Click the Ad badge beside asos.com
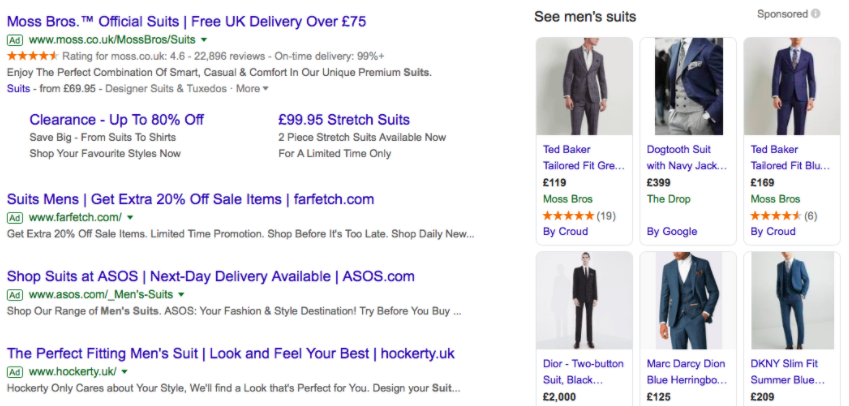 tap(15, 295)
